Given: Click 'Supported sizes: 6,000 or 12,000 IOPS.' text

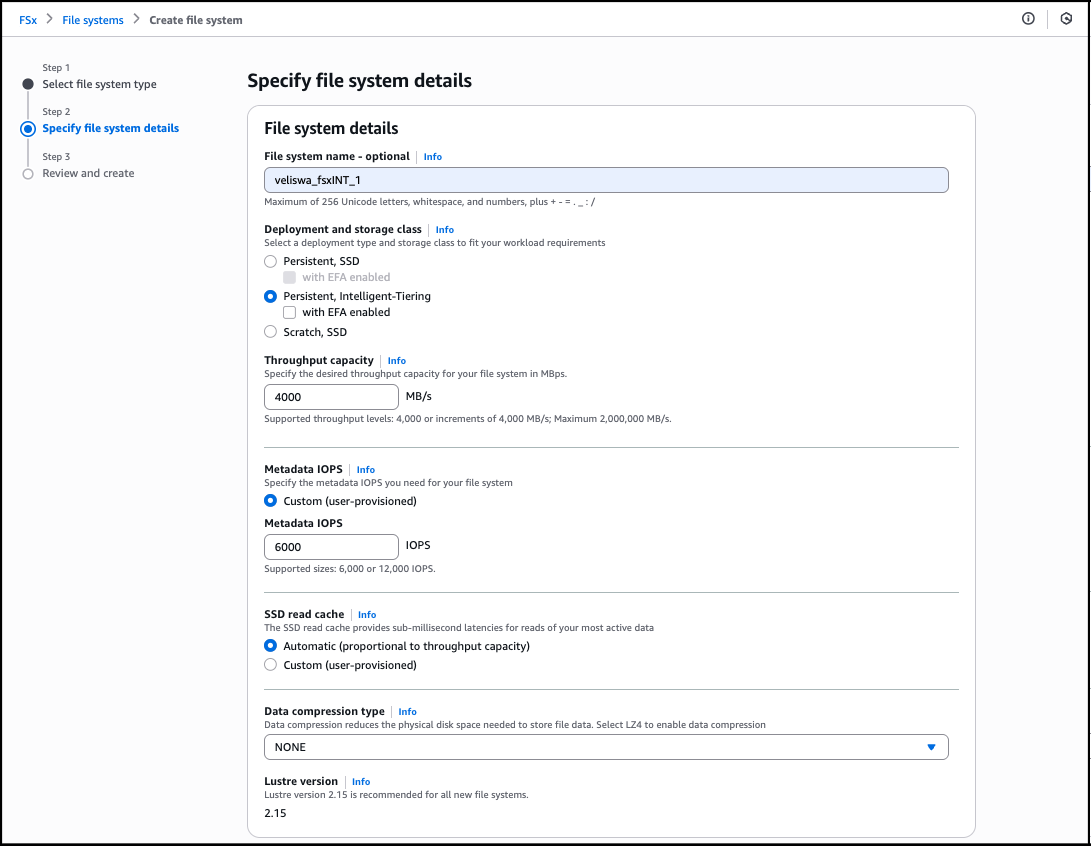Looking at the screenshot, I should [350, 569].
